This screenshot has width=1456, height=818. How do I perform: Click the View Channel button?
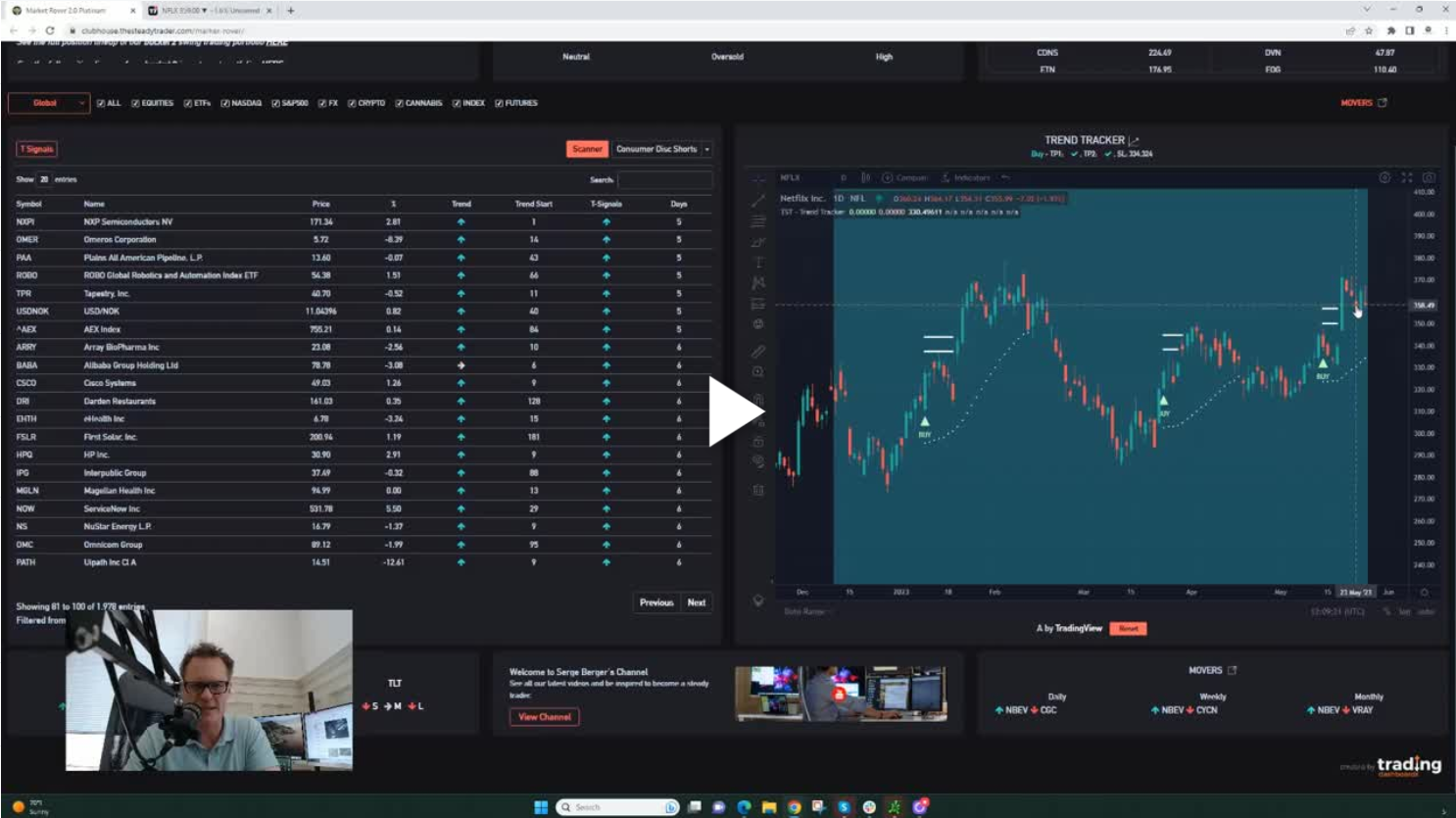pos(545,717)
